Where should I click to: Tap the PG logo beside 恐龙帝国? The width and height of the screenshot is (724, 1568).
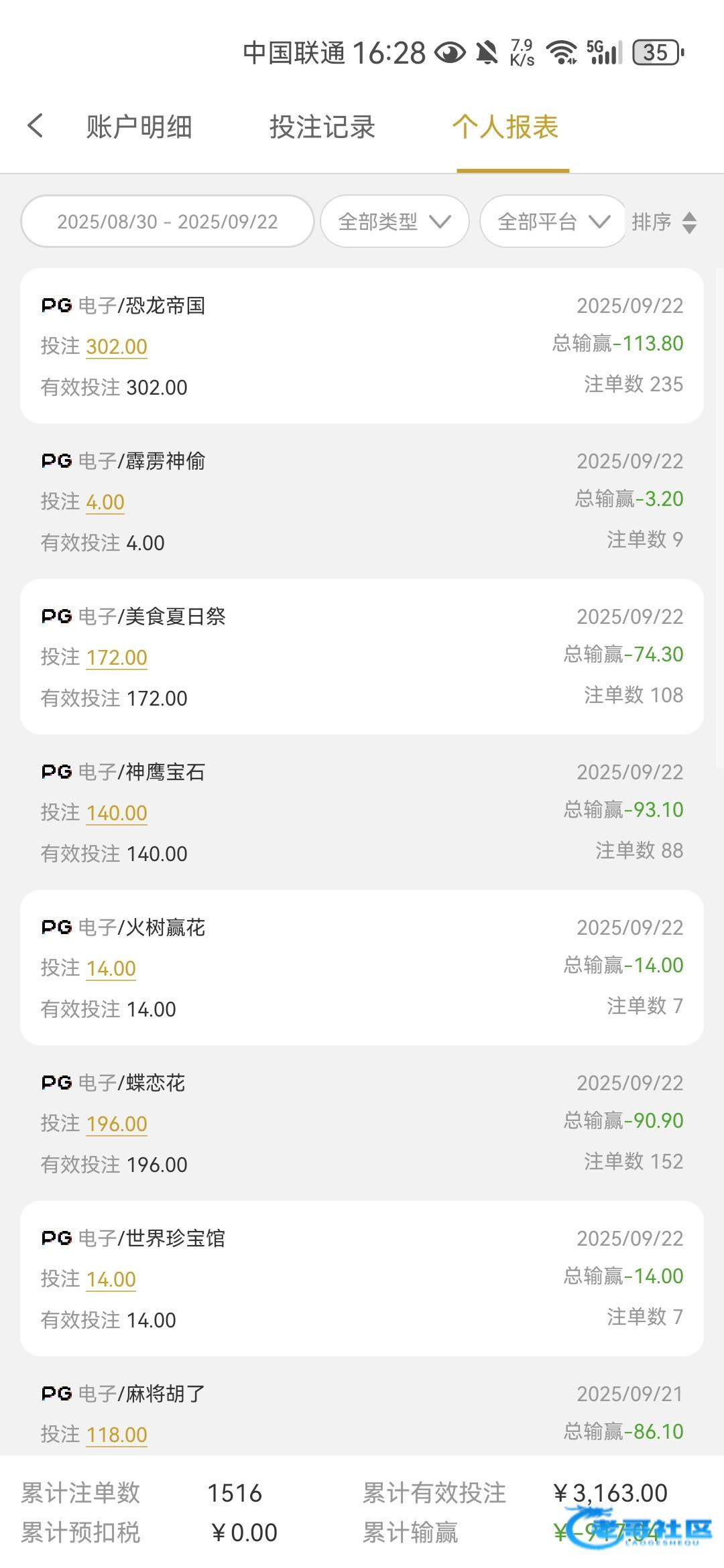(x=56, y=306)
